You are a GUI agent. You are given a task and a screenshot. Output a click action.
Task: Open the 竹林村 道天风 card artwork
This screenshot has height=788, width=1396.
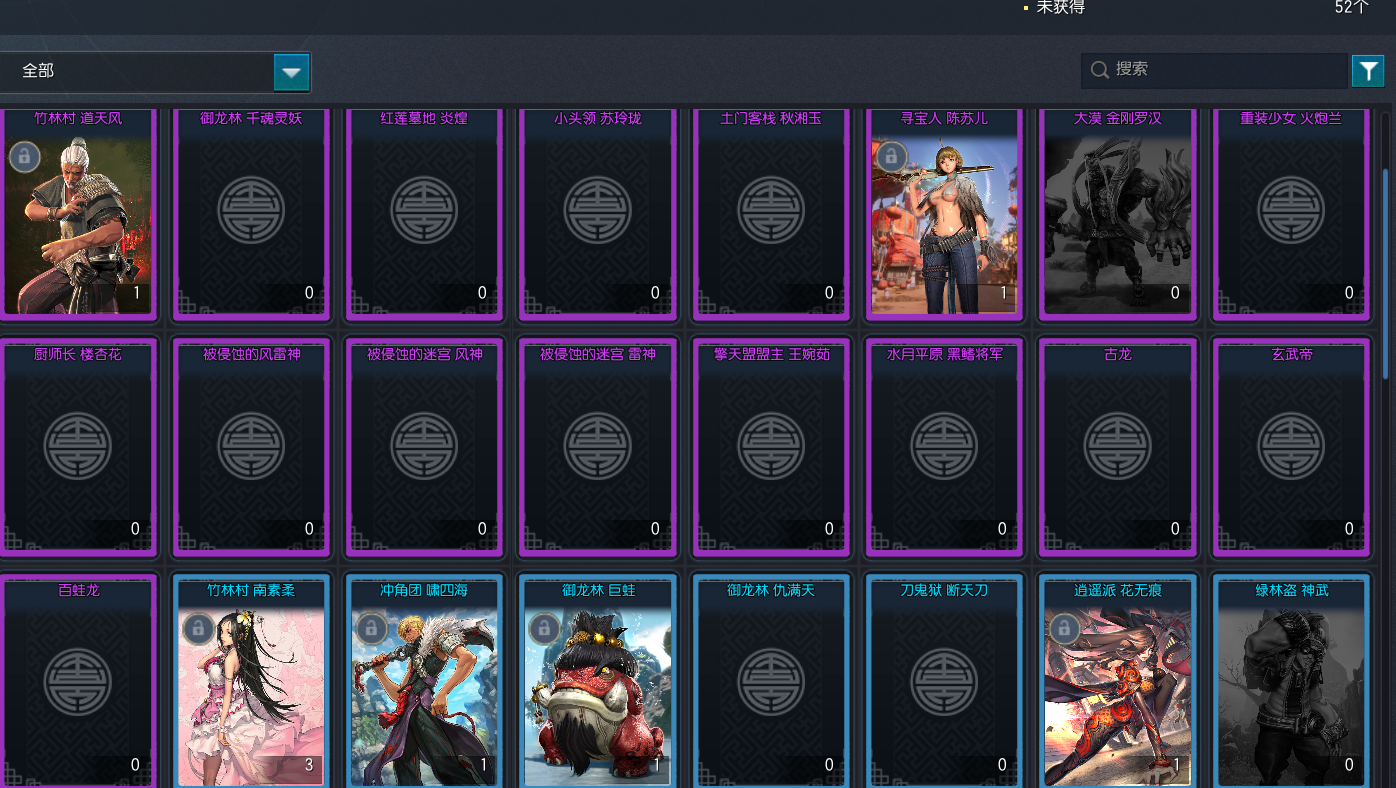point(78,224)
